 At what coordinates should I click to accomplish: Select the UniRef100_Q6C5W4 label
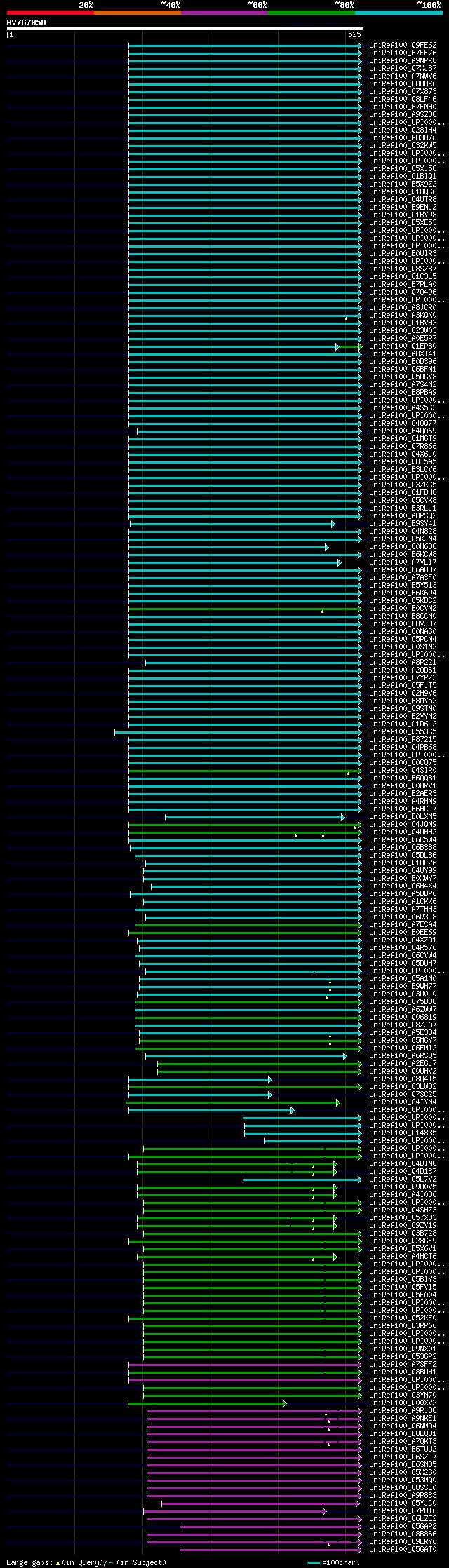click(403, 840)
